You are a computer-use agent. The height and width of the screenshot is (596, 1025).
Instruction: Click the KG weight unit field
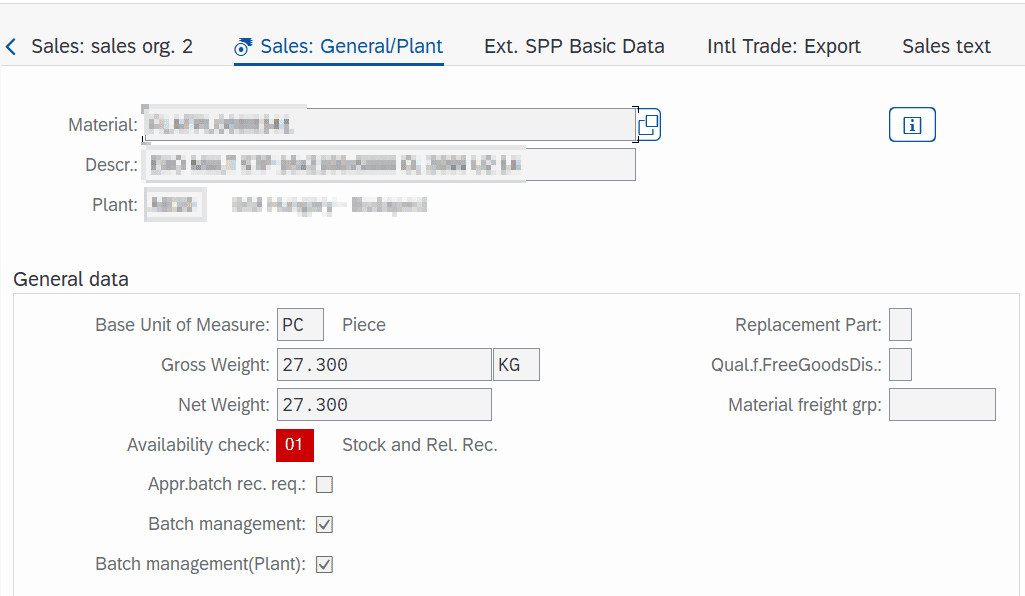[516, 365]
